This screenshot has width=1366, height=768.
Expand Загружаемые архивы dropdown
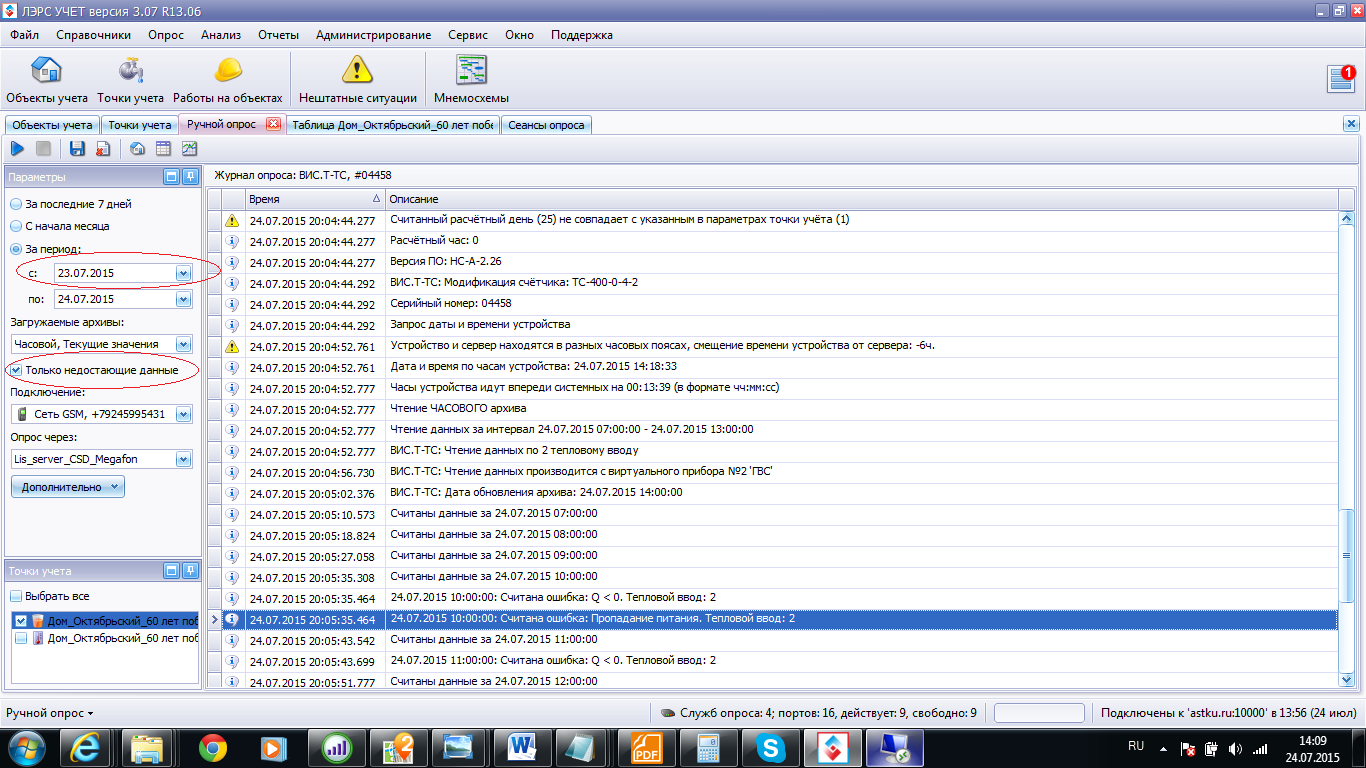tap(183, 344)
